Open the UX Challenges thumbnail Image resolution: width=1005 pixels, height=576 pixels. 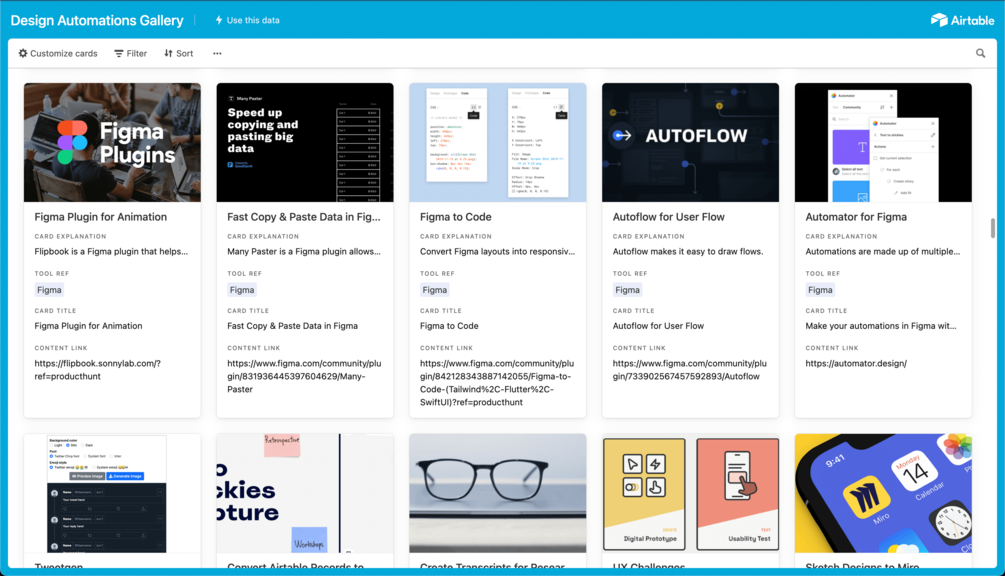click(690, 493)
